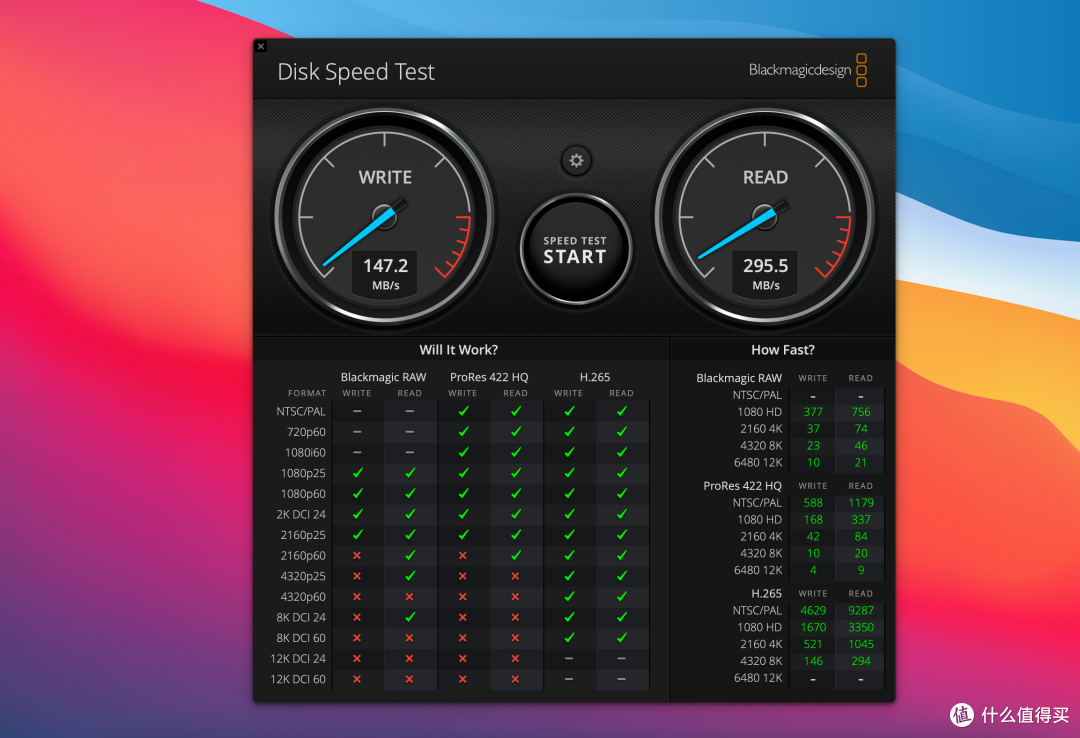Click the Blackmagic RAW read cross for 4320p60

409,597
